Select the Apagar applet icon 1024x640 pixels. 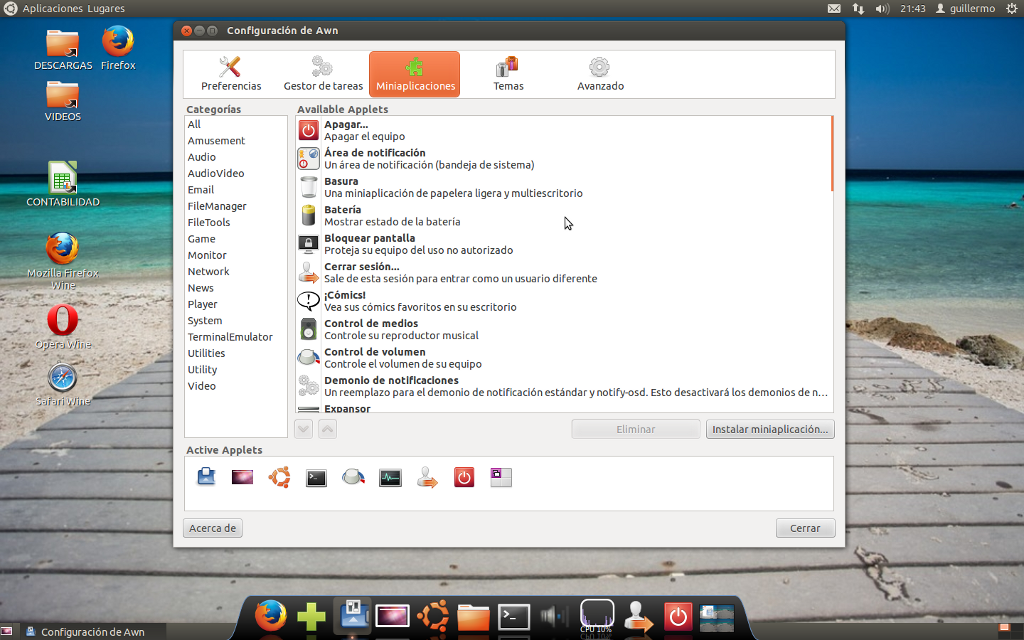click(x=308, y=130)
